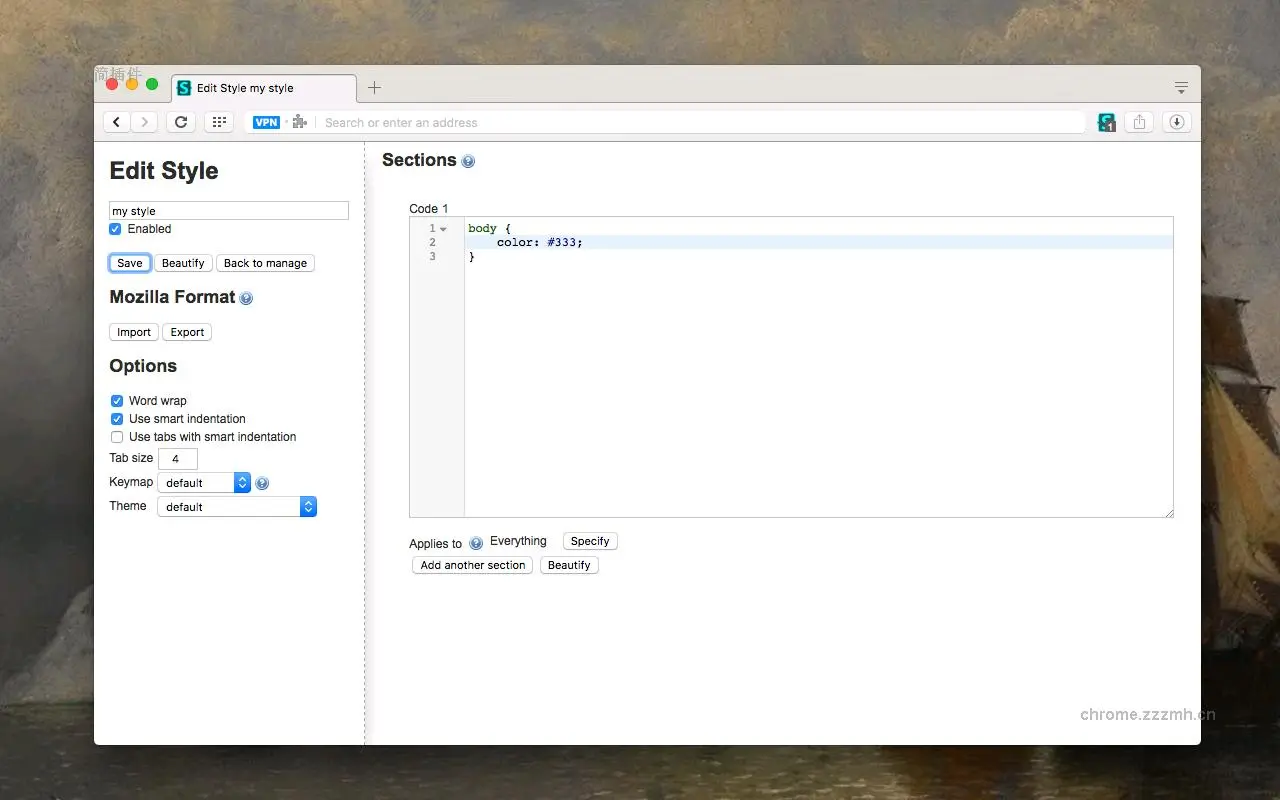
Task: Open the Stylish extension toolbar icon
Action: pos(1106,122)
